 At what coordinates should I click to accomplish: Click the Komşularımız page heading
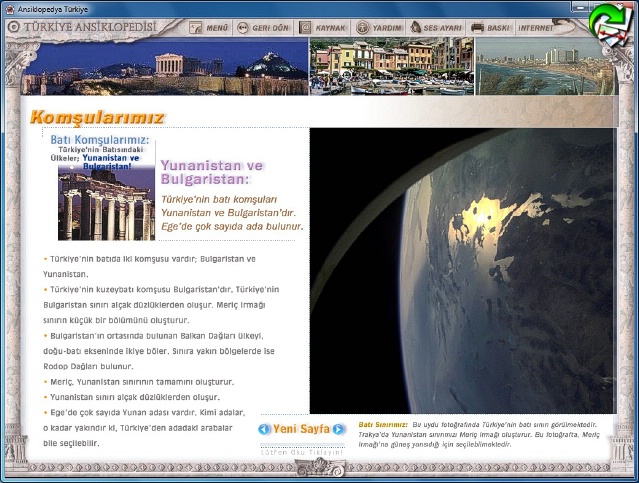click(x=98, y=116)
